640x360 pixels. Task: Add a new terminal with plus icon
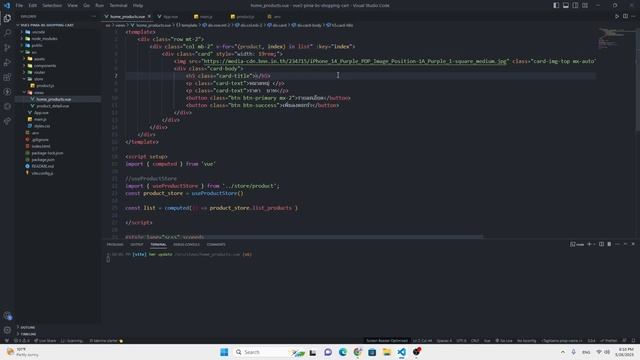click(589, 244)
